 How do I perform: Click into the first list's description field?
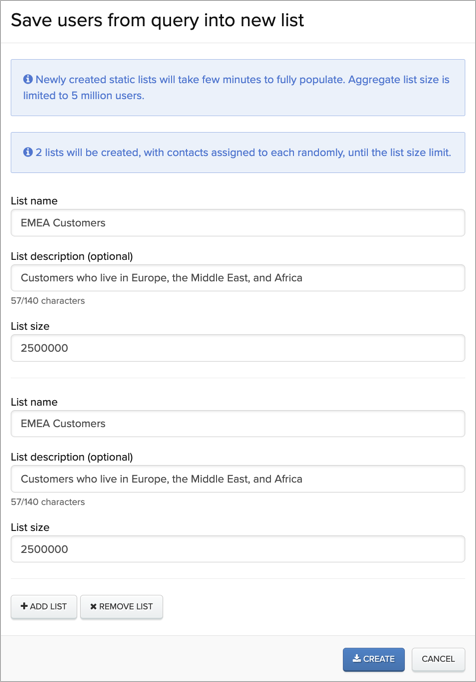tap(238, 278)
